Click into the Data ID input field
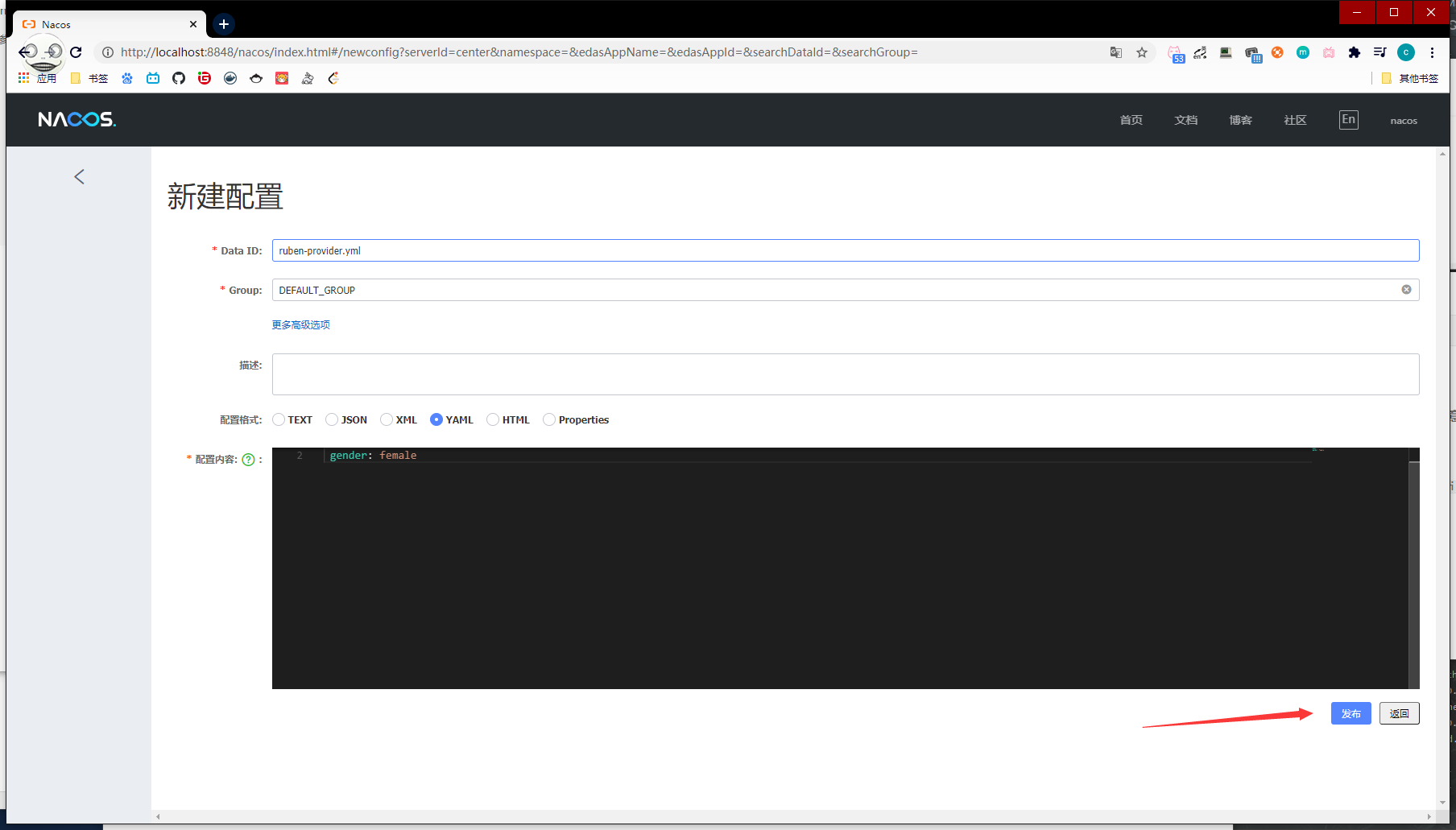 [x=845, y=250]
